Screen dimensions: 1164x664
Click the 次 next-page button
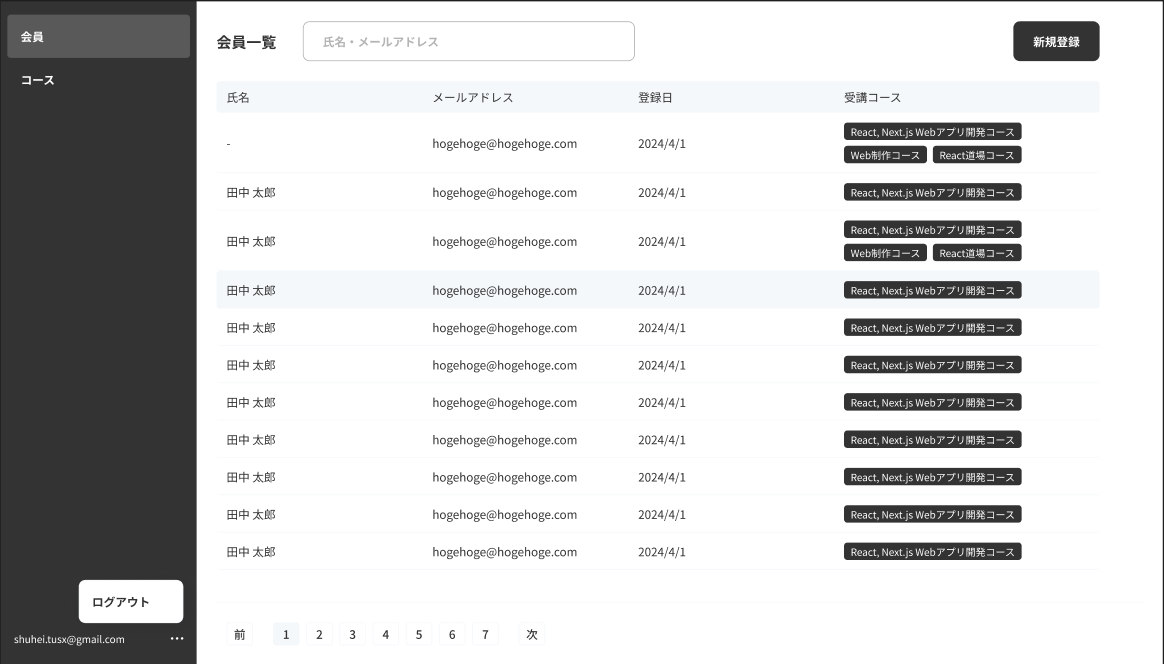532,634
